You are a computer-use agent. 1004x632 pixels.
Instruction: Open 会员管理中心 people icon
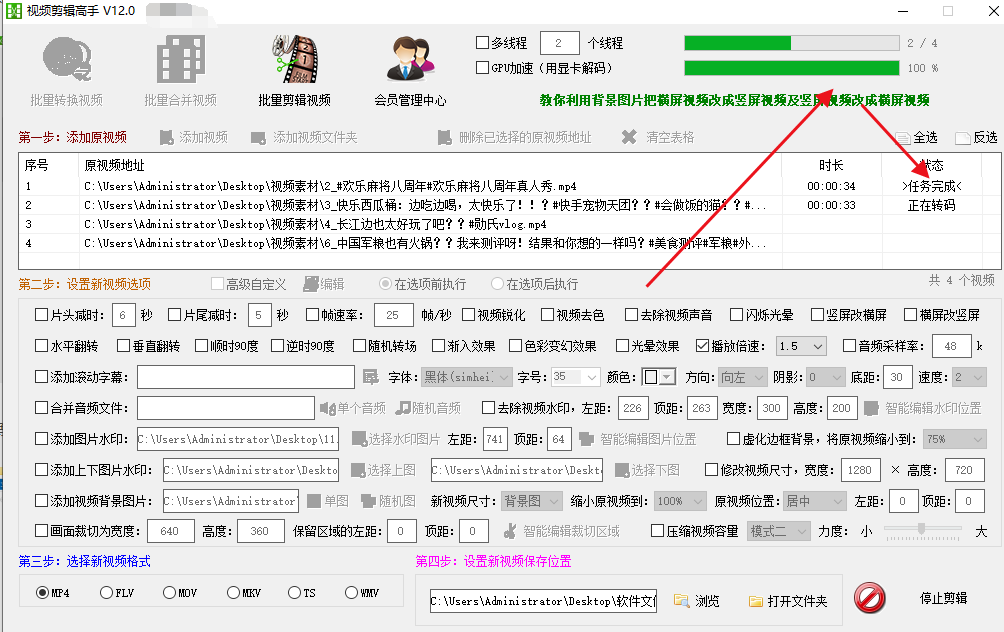pyautogui.click(x=410, y=59)
